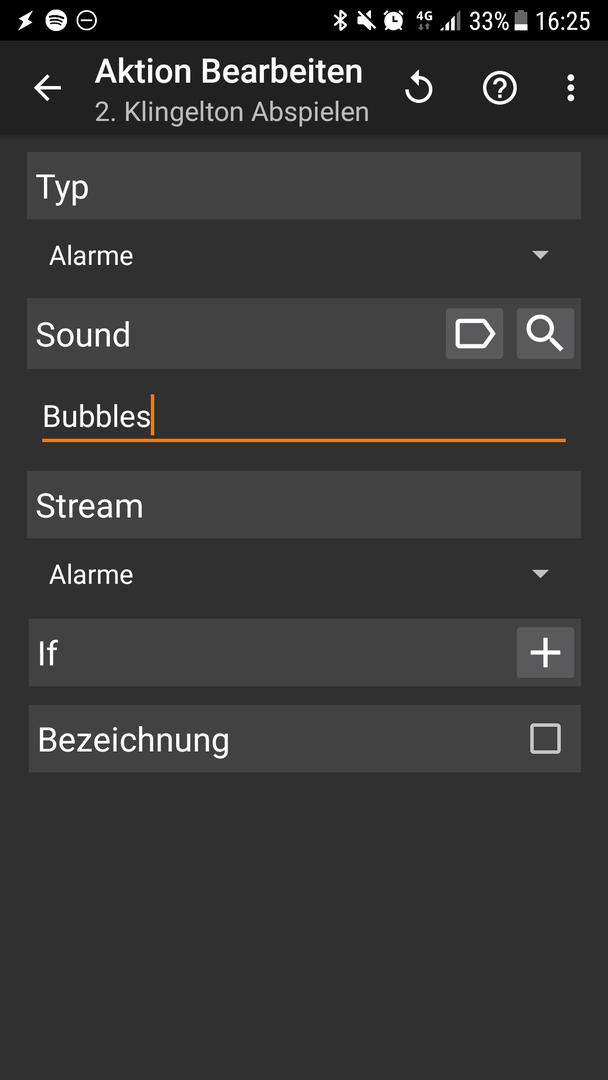The height and width of the screenshot is (1080, 608).
Task: Open help via question mark icon
Action: coord(499,88)
